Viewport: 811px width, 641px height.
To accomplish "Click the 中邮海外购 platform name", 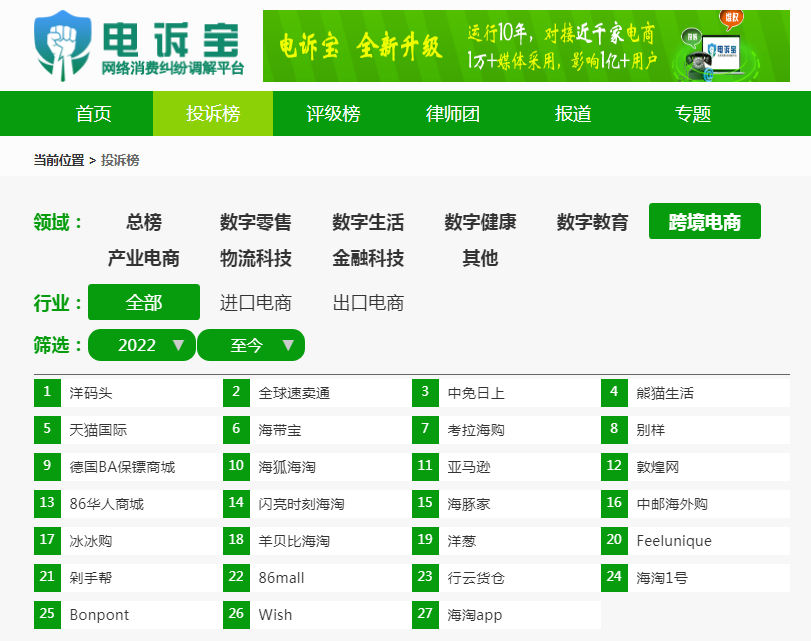I will coord(672,504).
